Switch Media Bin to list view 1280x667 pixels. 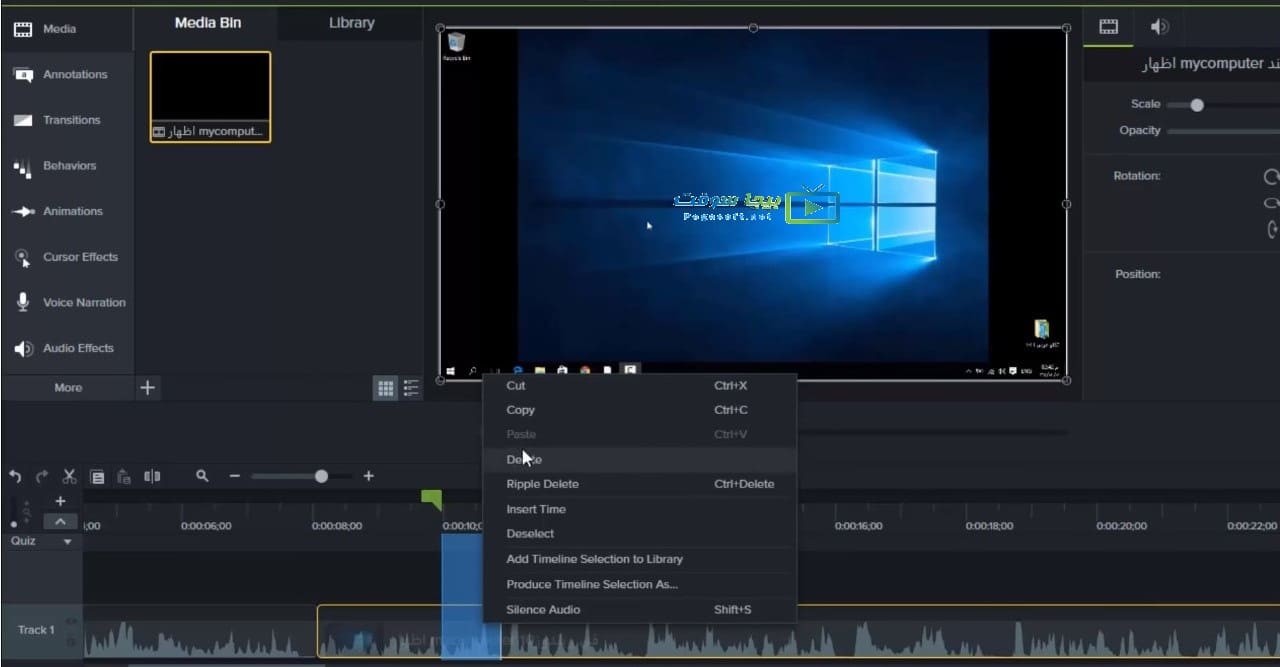(x=410, y=388)
